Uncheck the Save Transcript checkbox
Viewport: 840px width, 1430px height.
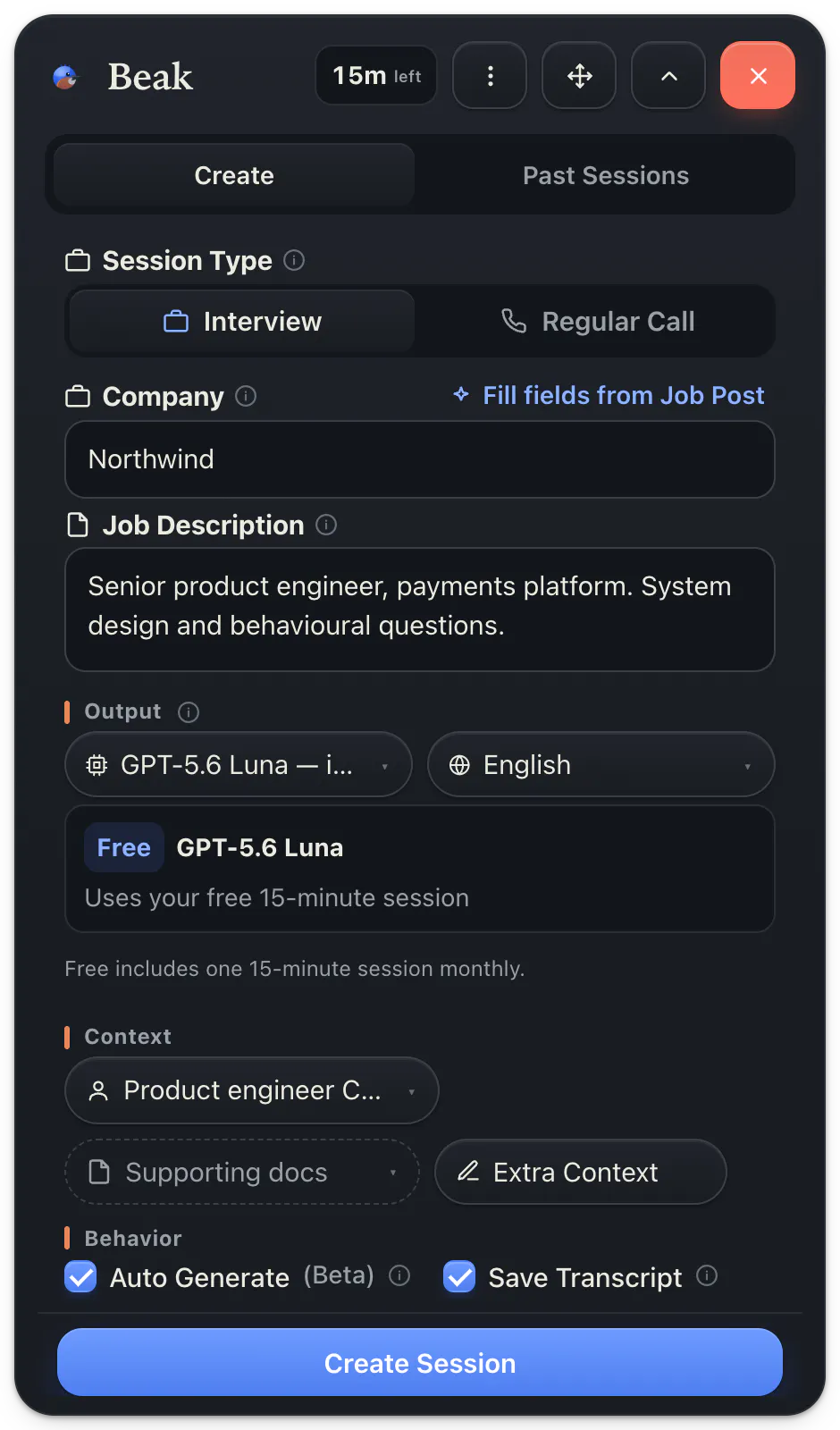(x=459, y=1276)
